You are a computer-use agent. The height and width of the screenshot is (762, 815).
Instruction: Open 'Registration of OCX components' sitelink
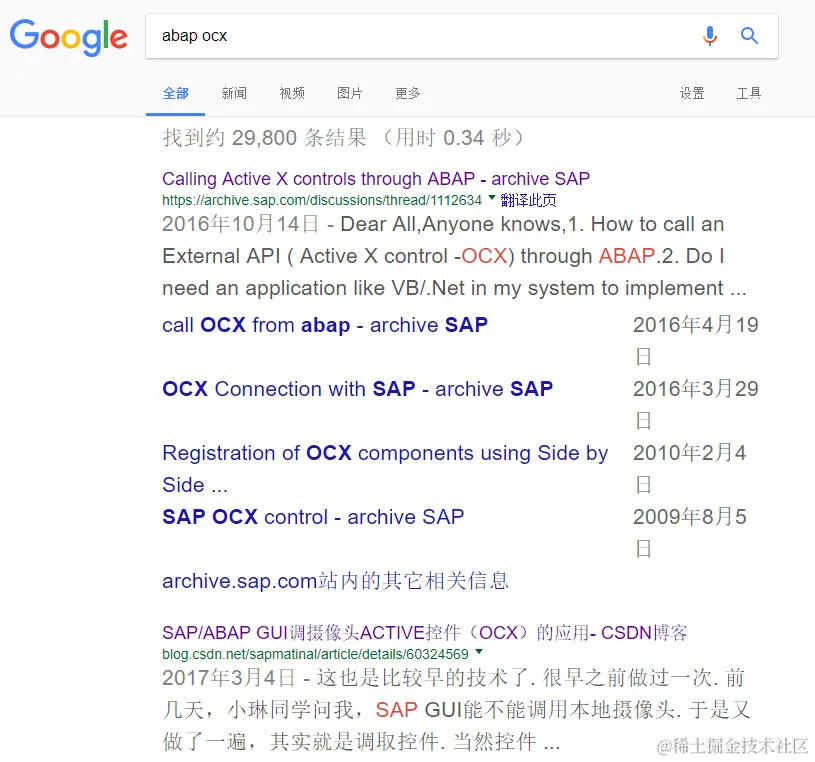pos(385,469)
